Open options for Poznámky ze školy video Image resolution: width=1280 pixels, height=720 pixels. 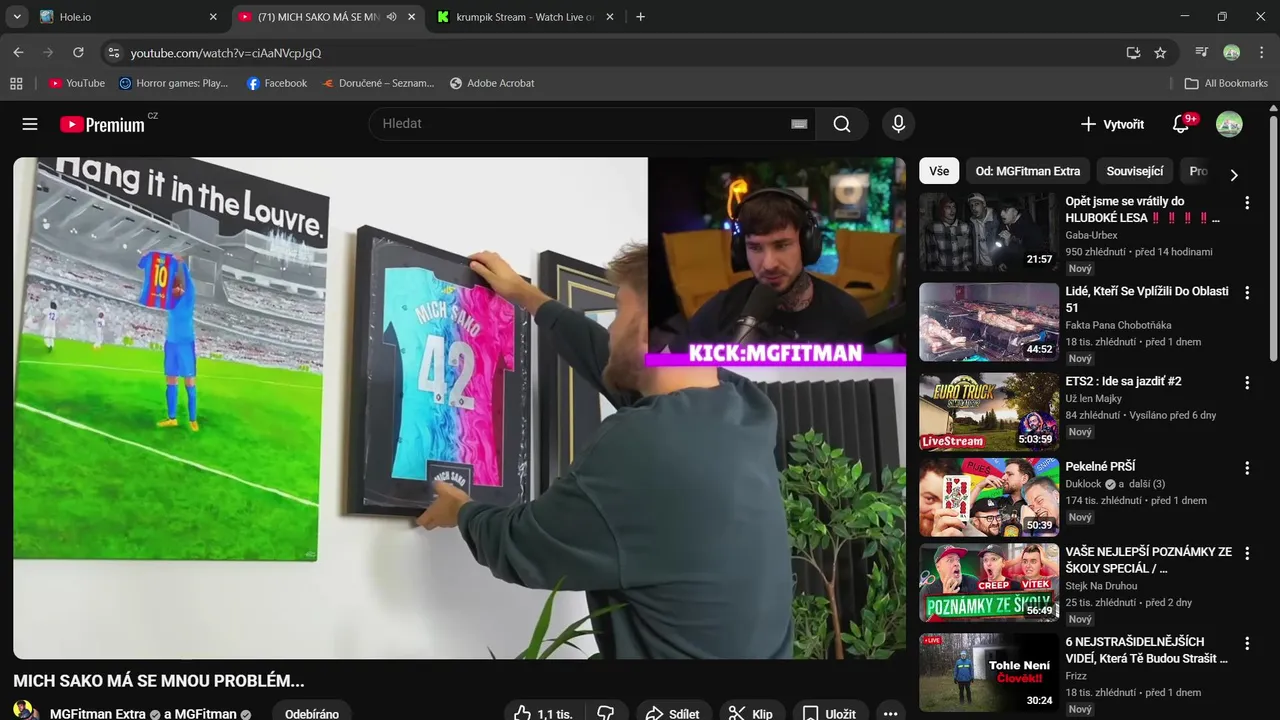[1246, 553]
